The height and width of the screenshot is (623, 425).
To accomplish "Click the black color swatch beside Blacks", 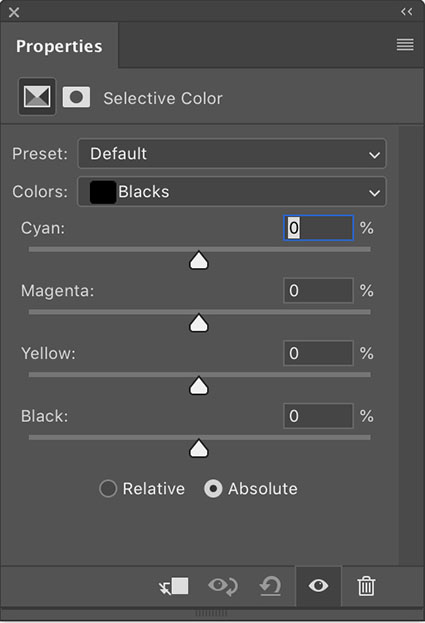I will tap(103, 192).
